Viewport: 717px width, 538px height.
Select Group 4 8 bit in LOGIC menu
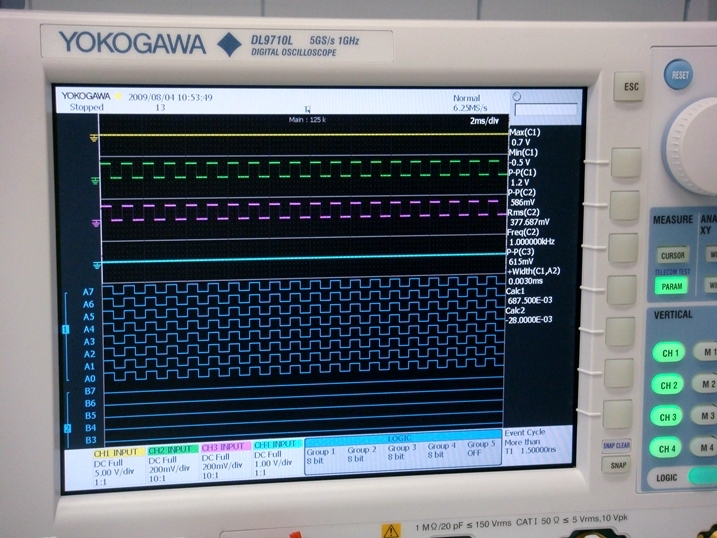pos(441,450)
